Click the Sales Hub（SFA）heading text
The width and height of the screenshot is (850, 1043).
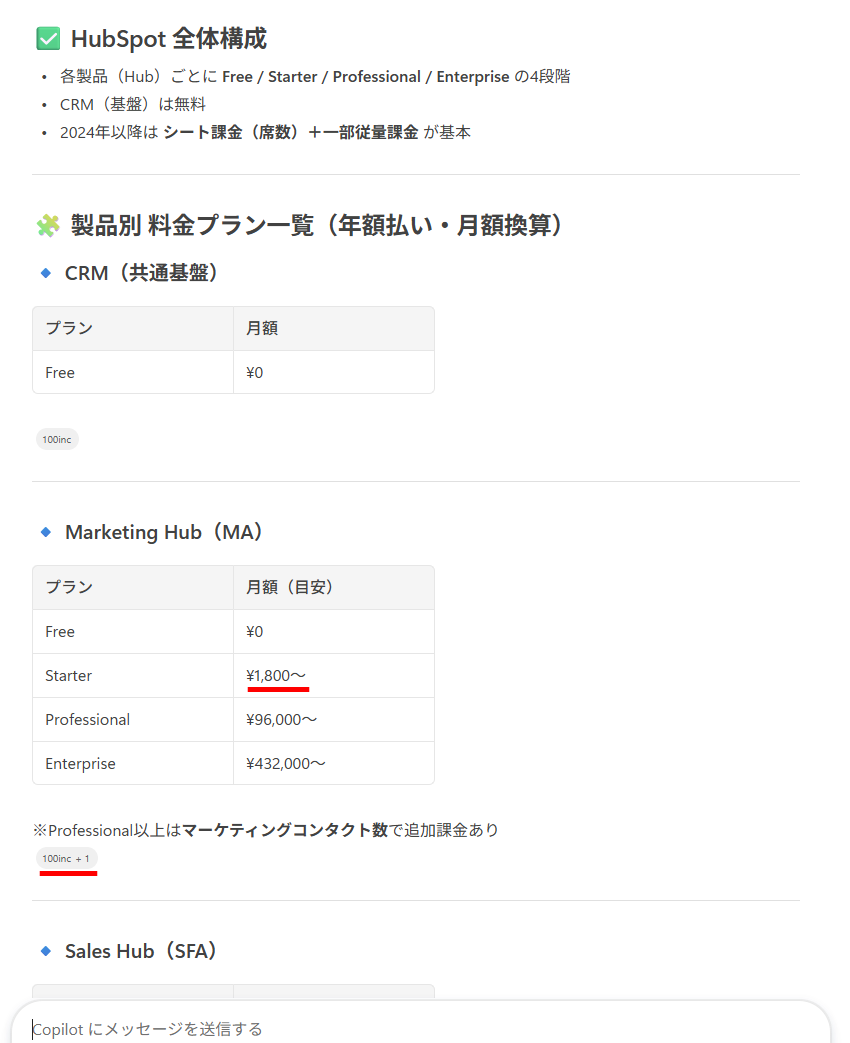141,951
